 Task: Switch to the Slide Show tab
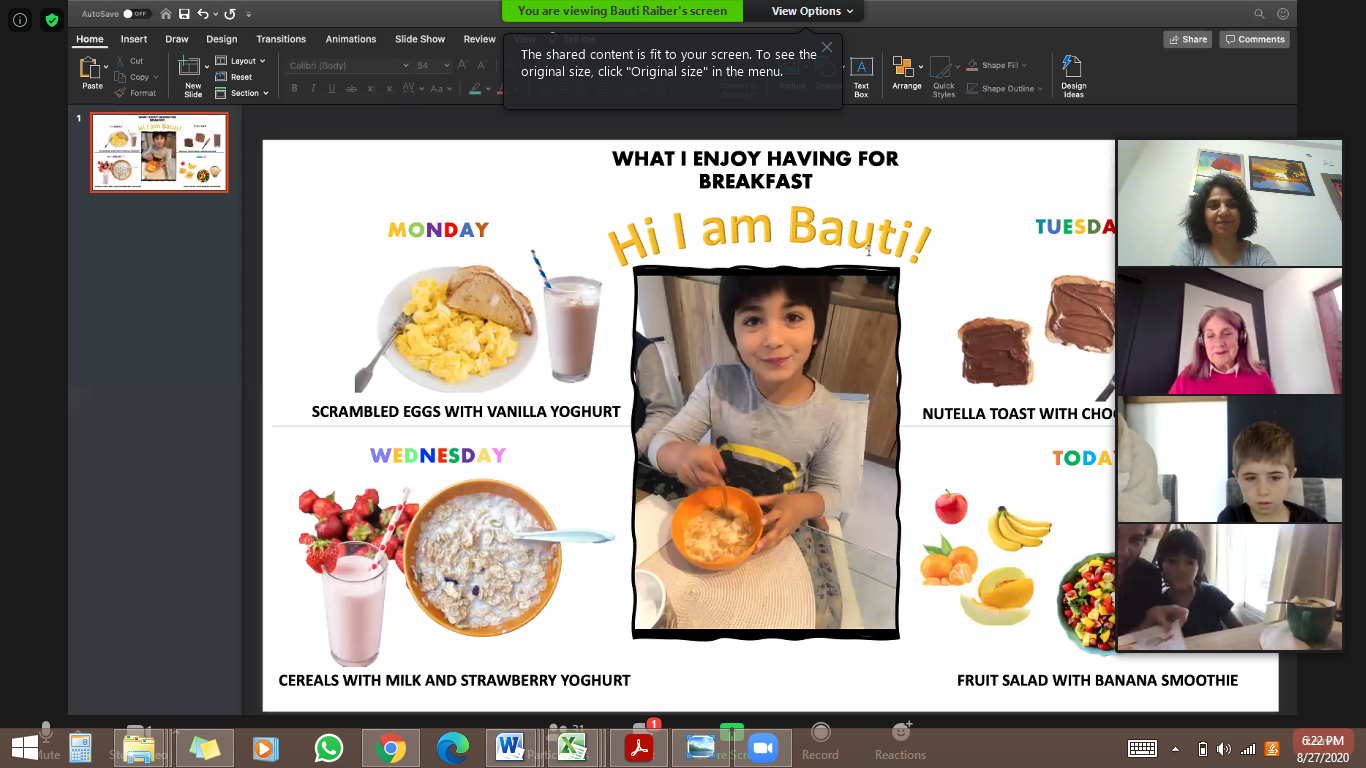pyautogui.click(x=420, y=39)
